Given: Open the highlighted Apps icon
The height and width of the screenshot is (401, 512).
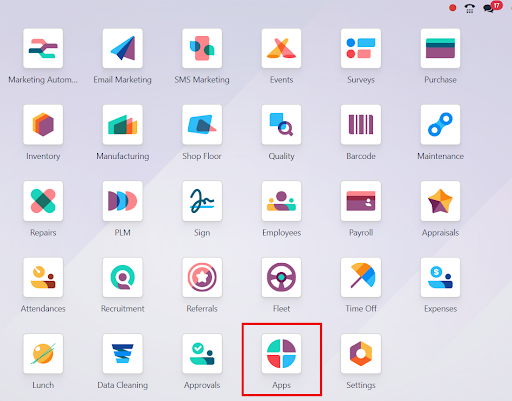Looking at the screenshot, I should (x=281, y=354).
